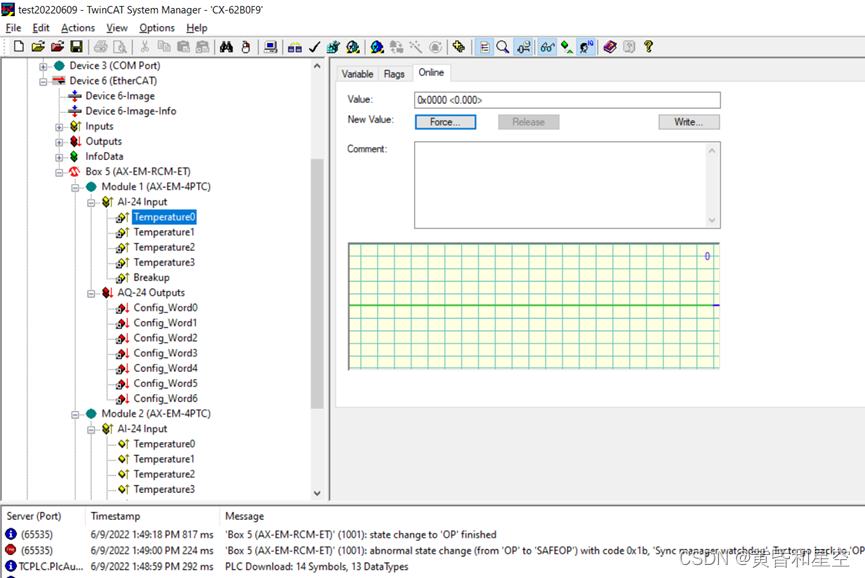Click the online value graph area

coord(534,306)
